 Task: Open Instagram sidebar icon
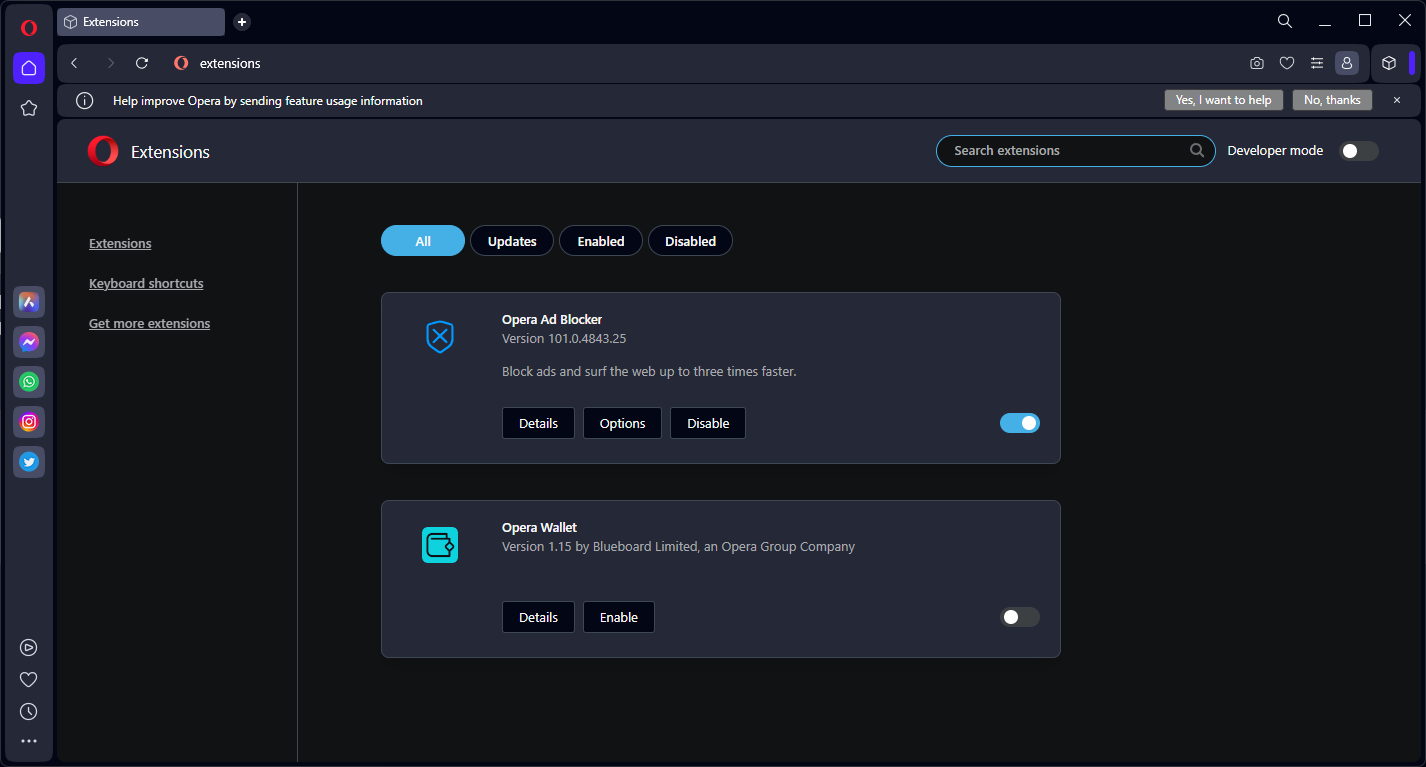29,422
